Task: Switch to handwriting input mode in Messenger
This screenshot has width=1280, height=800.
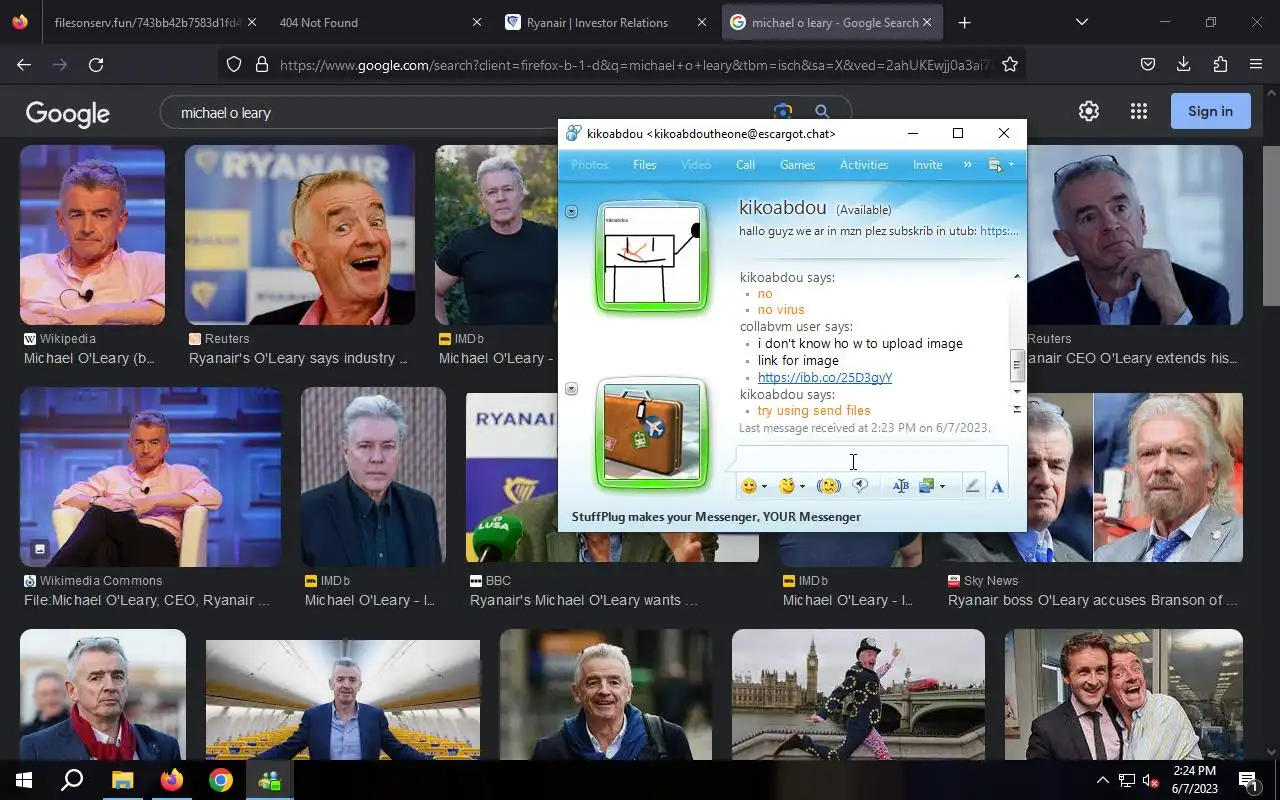Action: click(972, 486)
